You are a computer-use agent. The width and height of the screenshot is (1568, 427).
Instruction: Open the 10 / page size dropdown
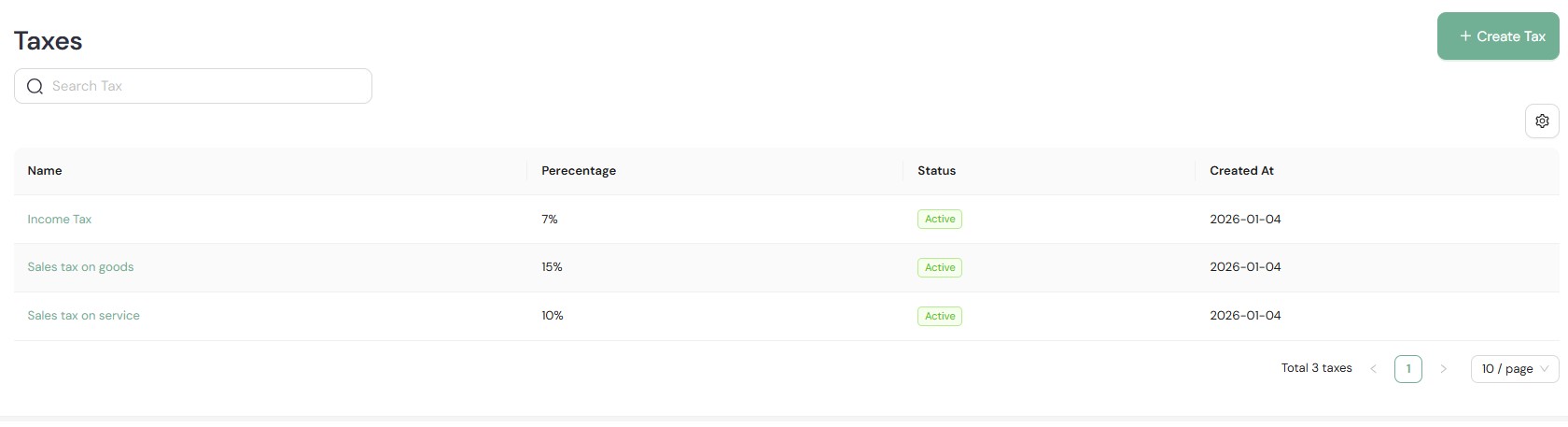(x=1515, y=369)
